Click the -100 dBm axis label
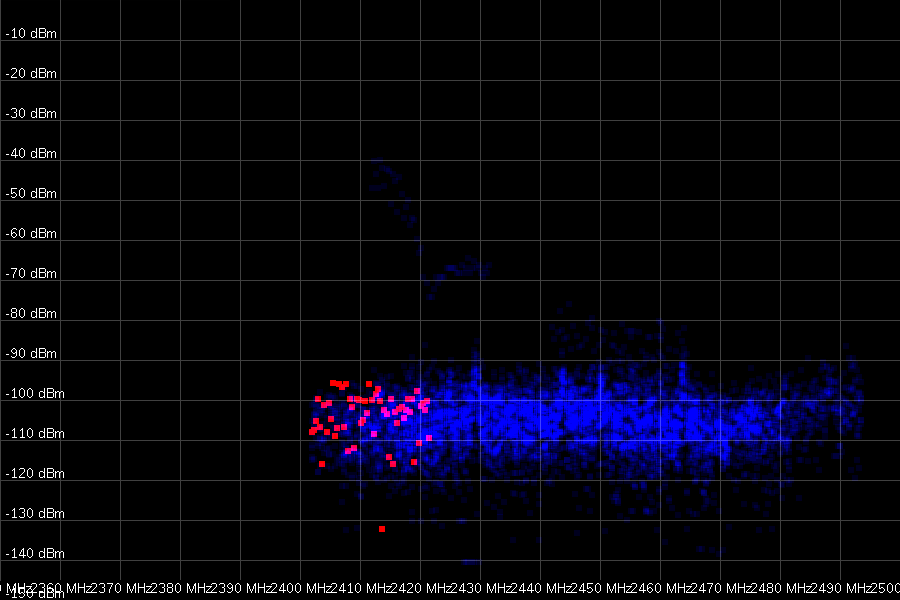Viewport: 900px width, 600px height. (34, 394)
